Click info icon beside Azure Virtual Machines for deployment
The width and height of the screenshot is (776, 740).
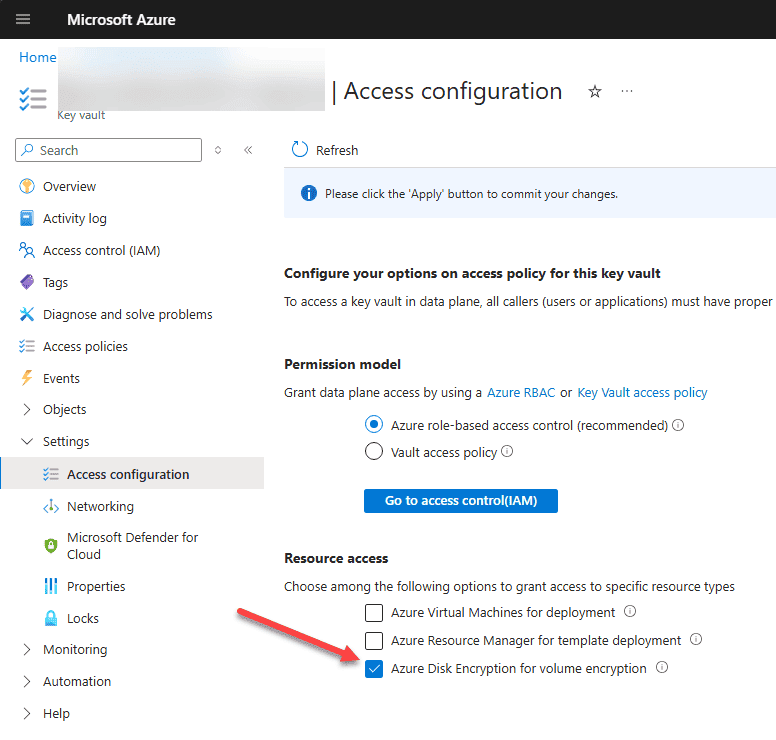630,611
